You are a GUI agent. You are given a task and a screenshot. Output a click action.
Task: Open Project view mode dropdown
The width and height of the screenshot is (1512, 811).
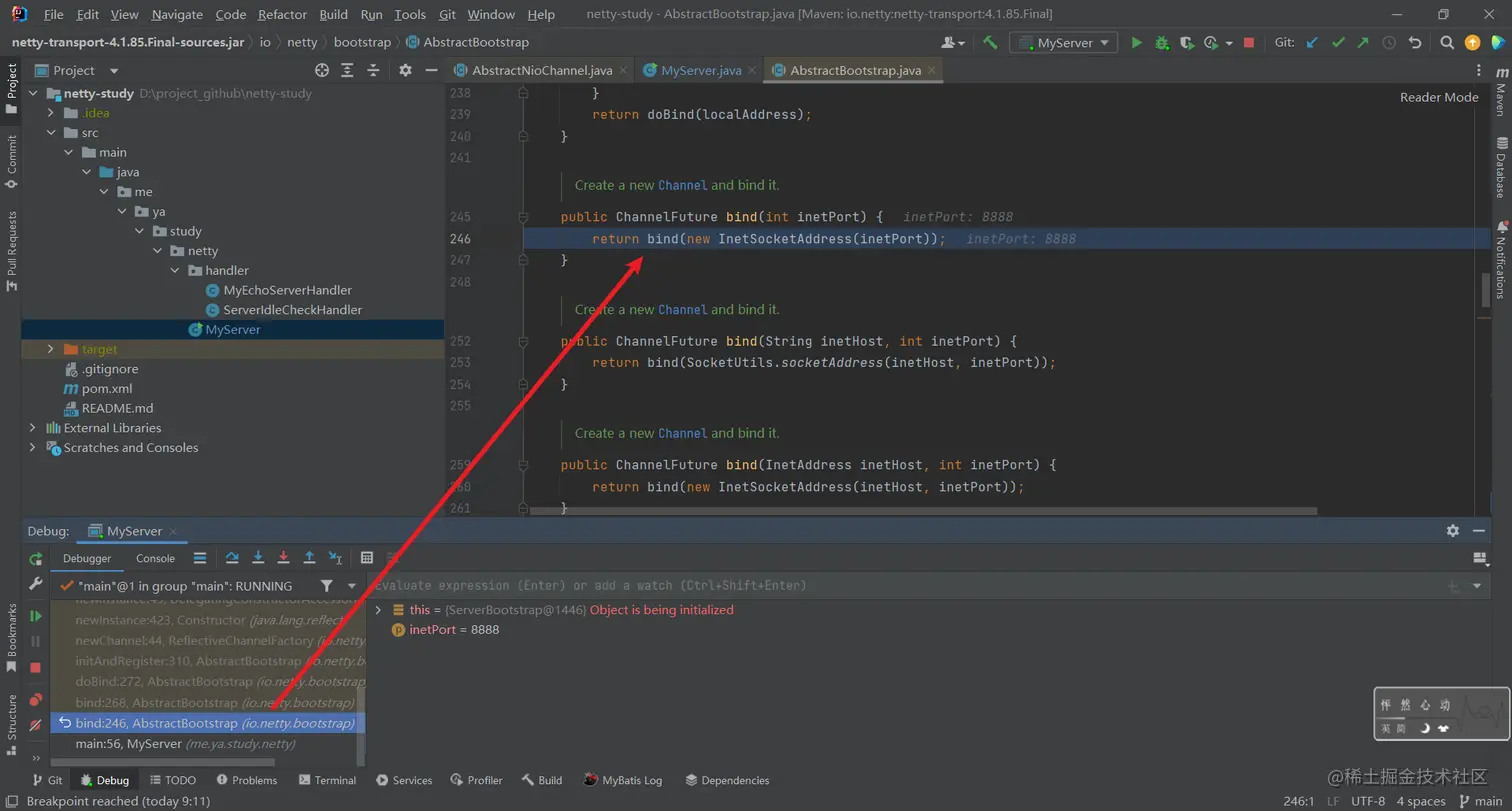point(114,71)
